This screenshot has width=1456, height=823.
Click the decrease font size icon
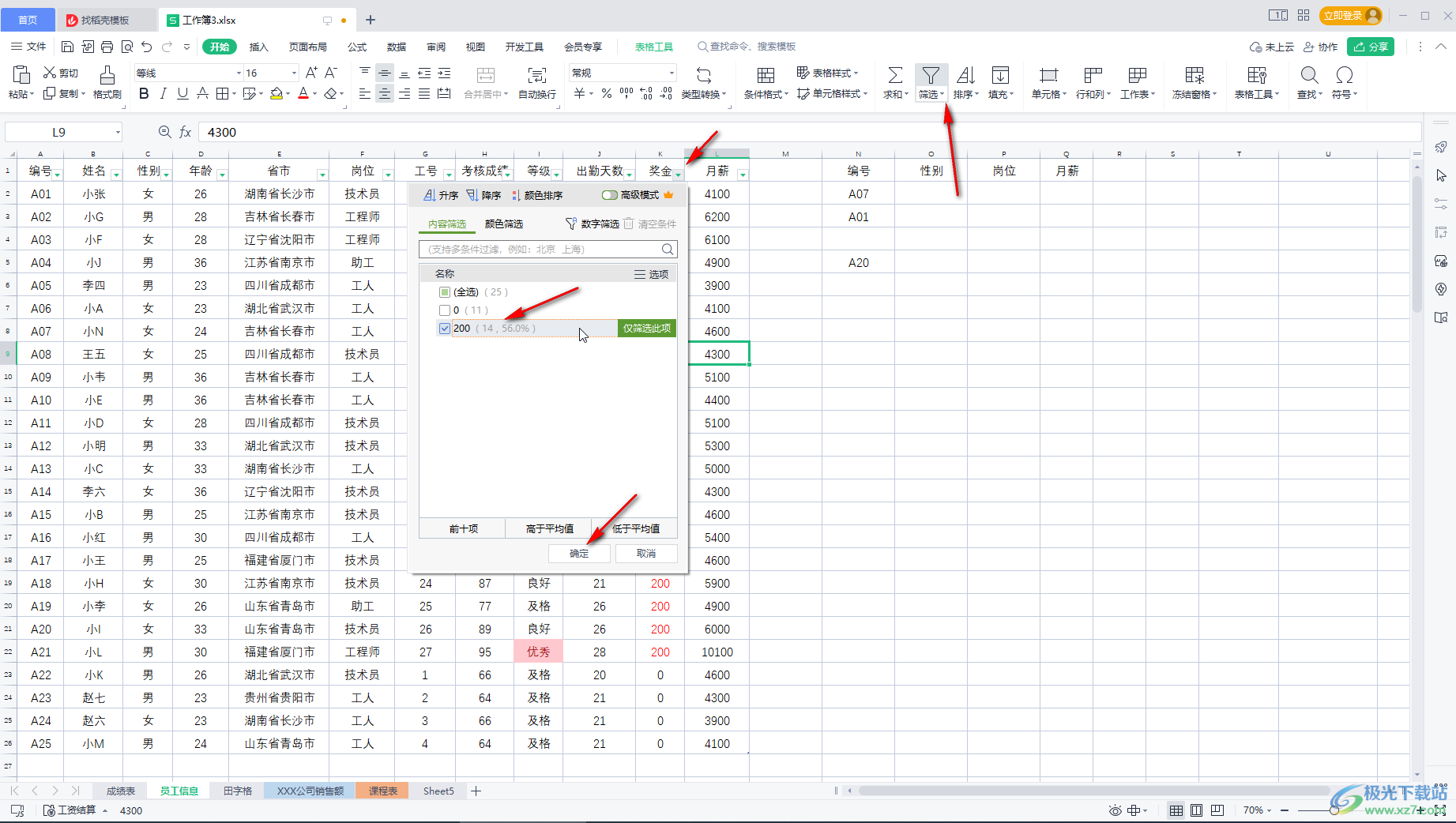pyautogui.click(x=331, y=73)
